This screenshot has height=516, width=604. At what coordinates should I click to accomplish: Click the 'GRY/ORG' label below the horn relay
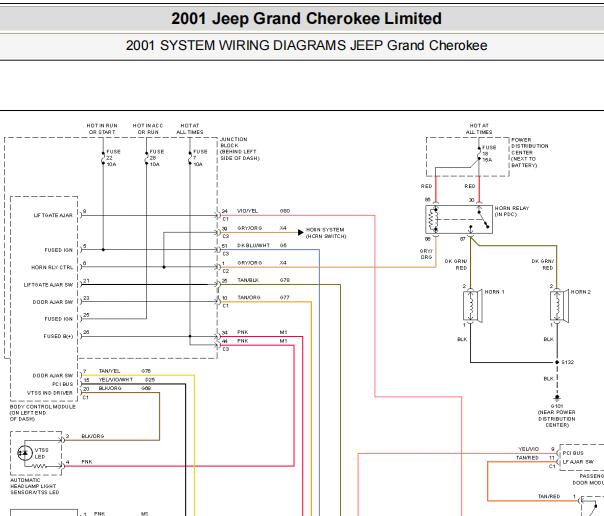[426, 254]
